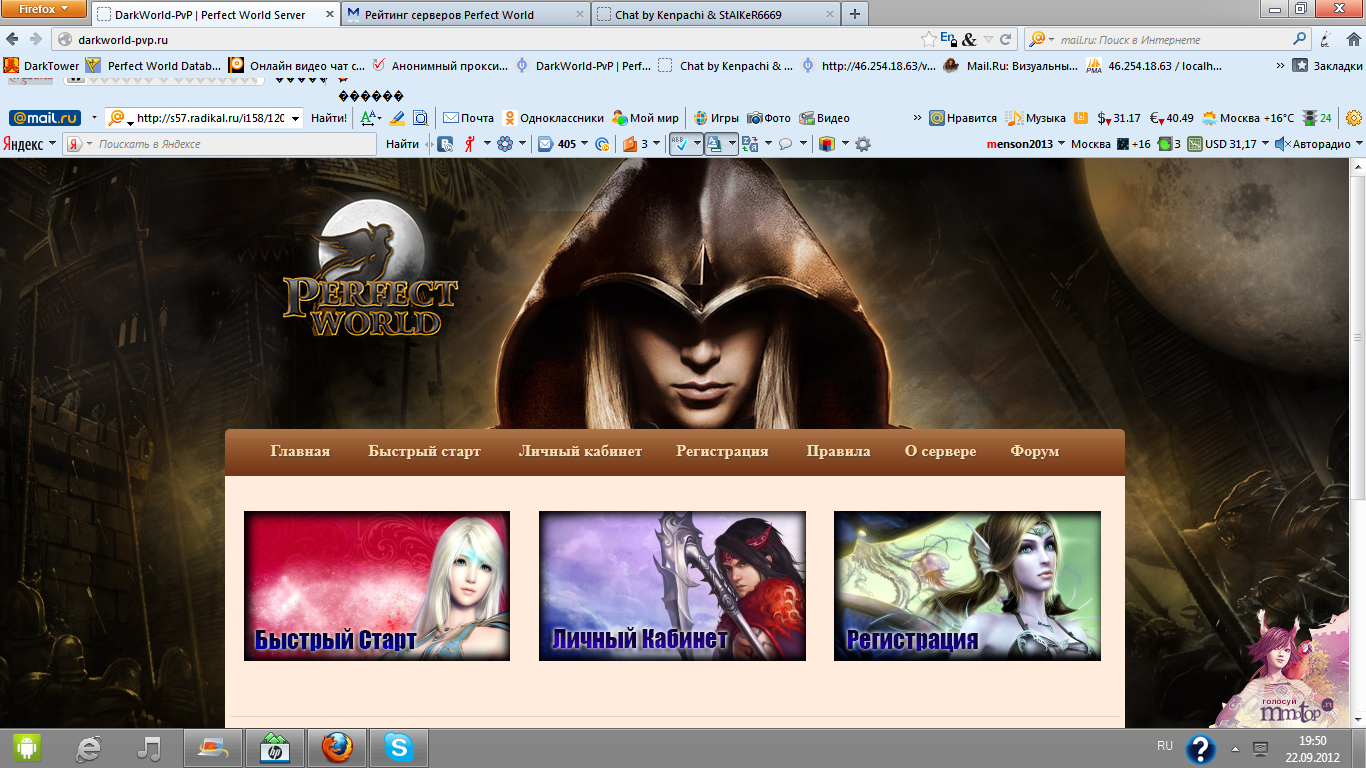Open the Москва +16°C weather widget
1366x768 pixels.
tap(1248, 118)
